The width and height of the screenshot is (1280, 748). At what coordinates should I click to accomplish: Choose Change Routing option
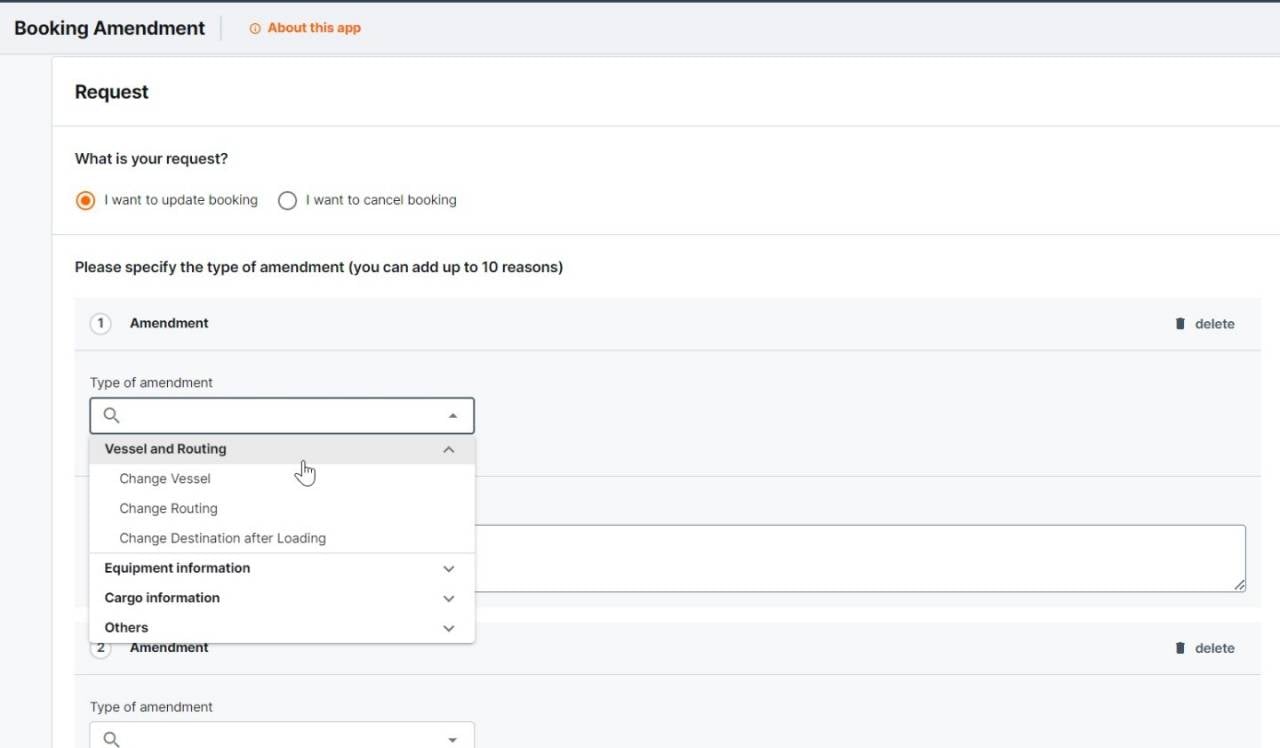pos(168,509)
